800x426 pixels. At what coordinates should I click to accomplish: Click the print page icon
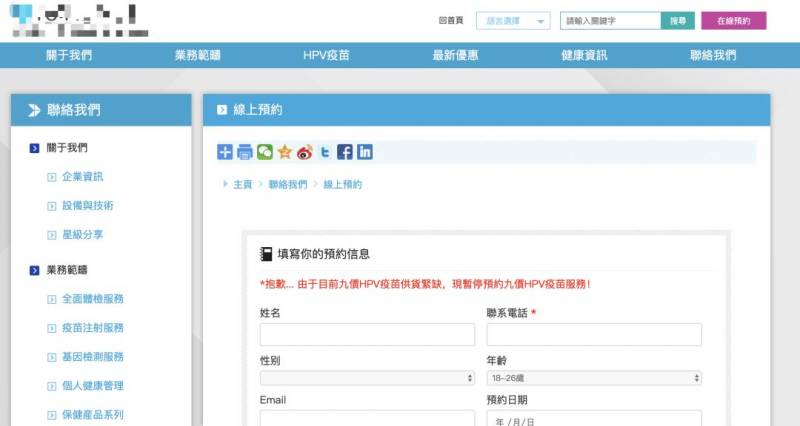click(245, 152)
